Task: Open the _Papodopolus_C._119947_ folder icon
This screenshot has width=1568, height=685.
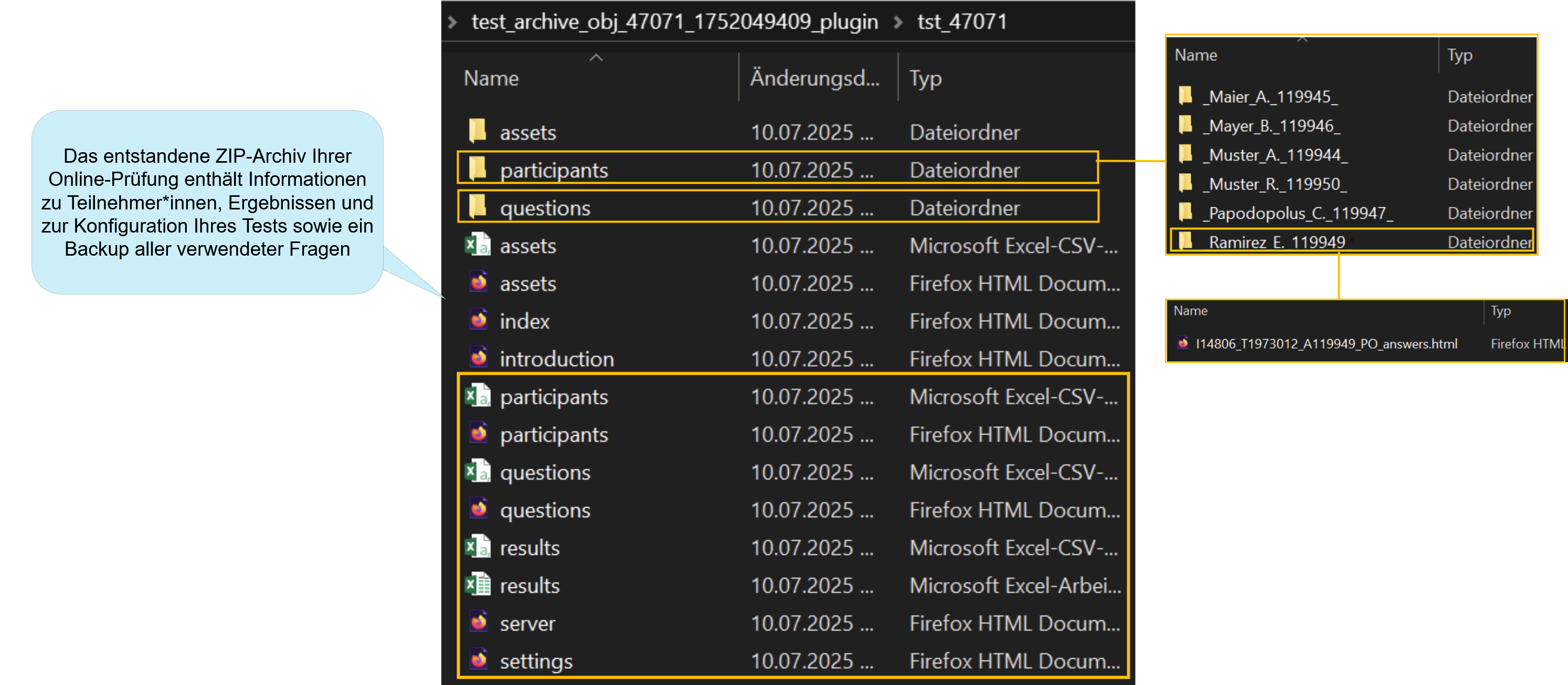Action: point(1185,212)
